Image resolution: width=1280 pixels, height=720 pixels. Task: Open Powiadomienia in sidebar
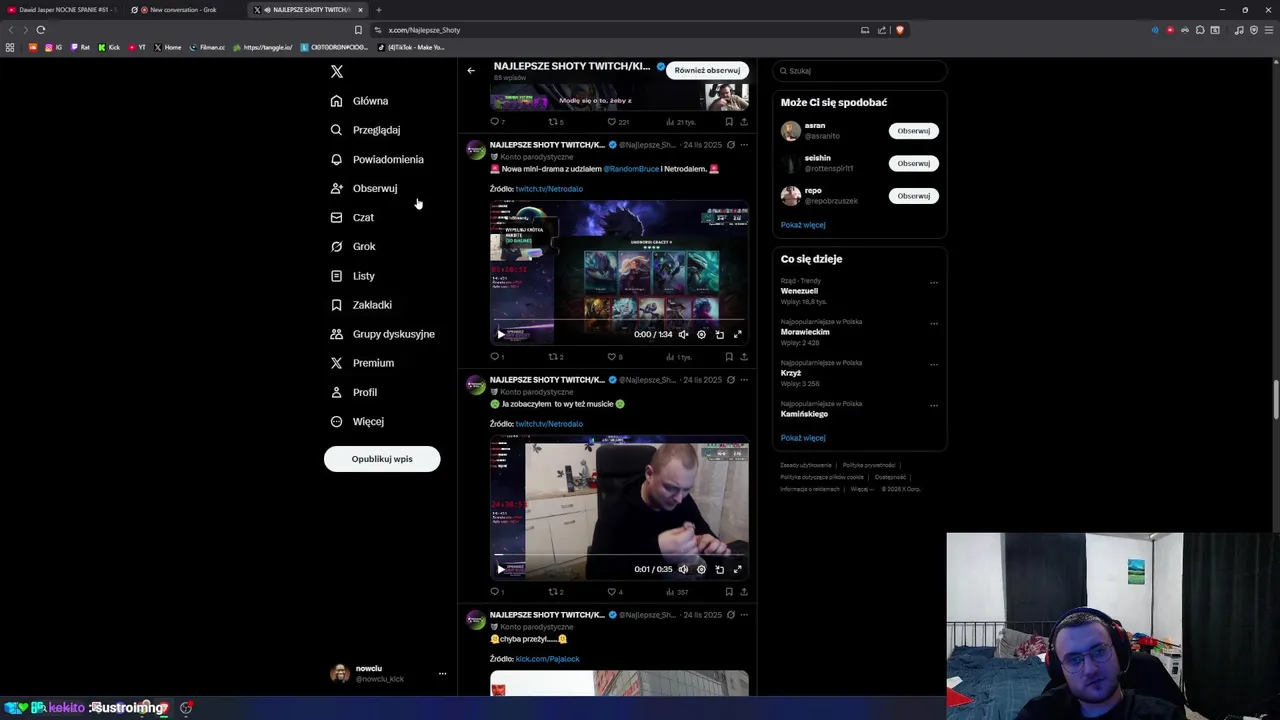click(x=377, y=159)
